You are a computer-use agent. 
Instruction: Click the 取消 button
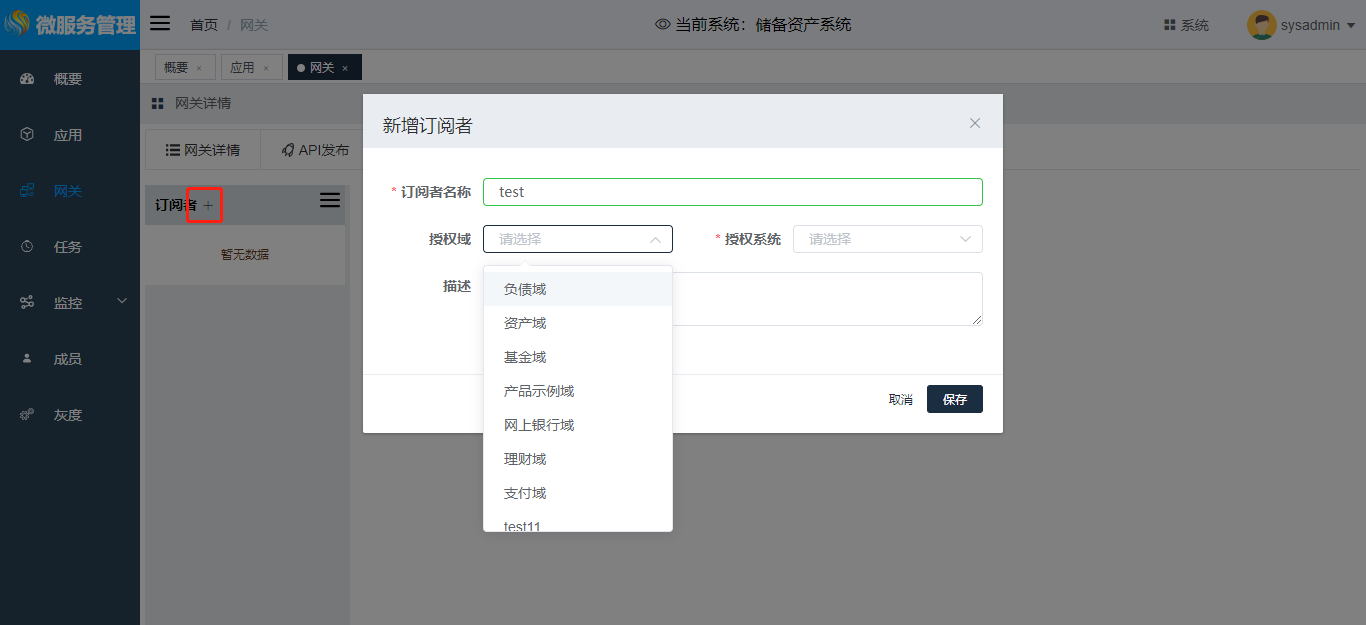(x=900, y=399)
